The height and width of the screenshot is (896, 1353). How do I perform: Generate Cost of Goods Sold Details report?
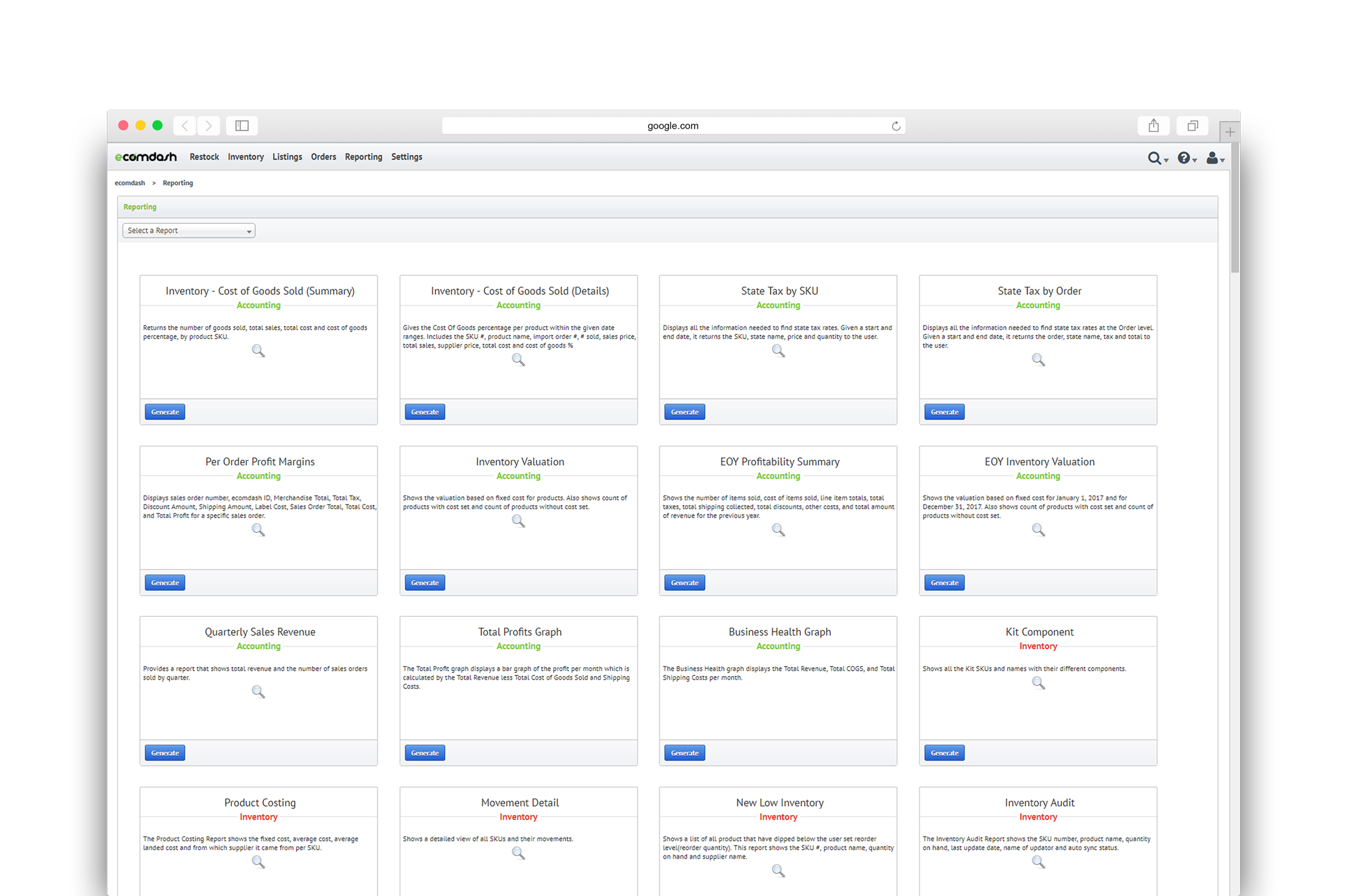coord(425,412)
